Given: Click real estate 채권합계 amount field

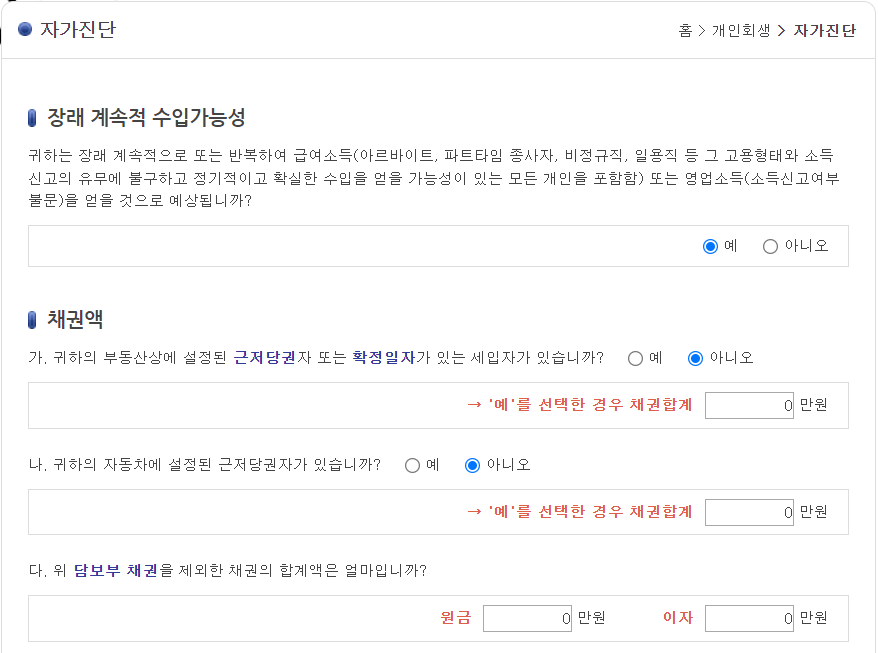Looking at the screenshot, I should point(749,405).
